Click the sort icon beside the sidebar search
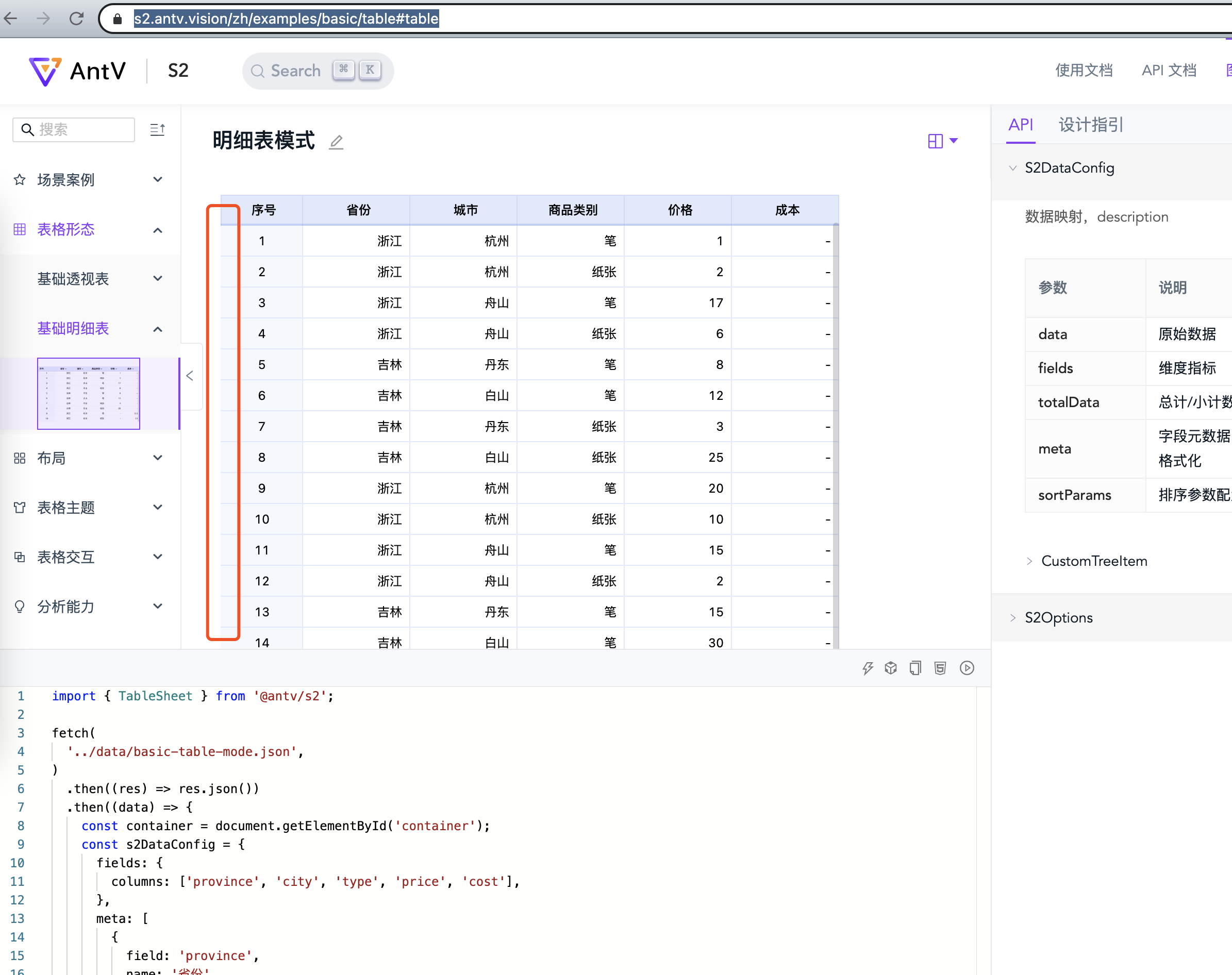 coord(158,129)
